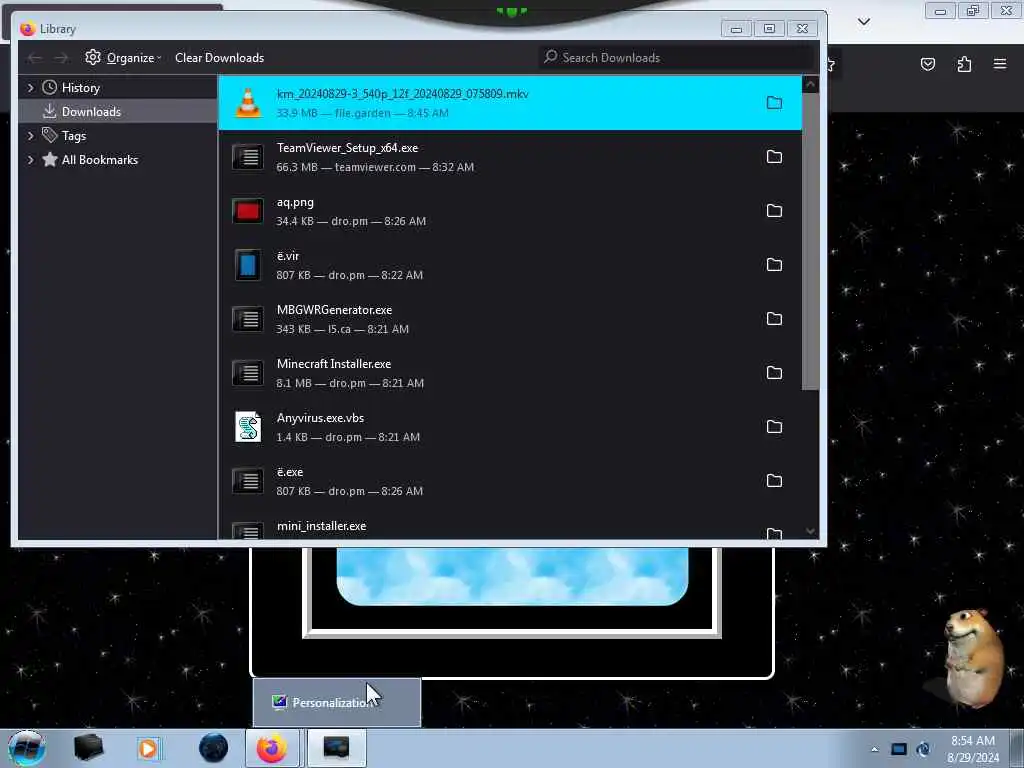Focus the Search Downloads field
The image size is (1024, 768).
click(678, 57)
